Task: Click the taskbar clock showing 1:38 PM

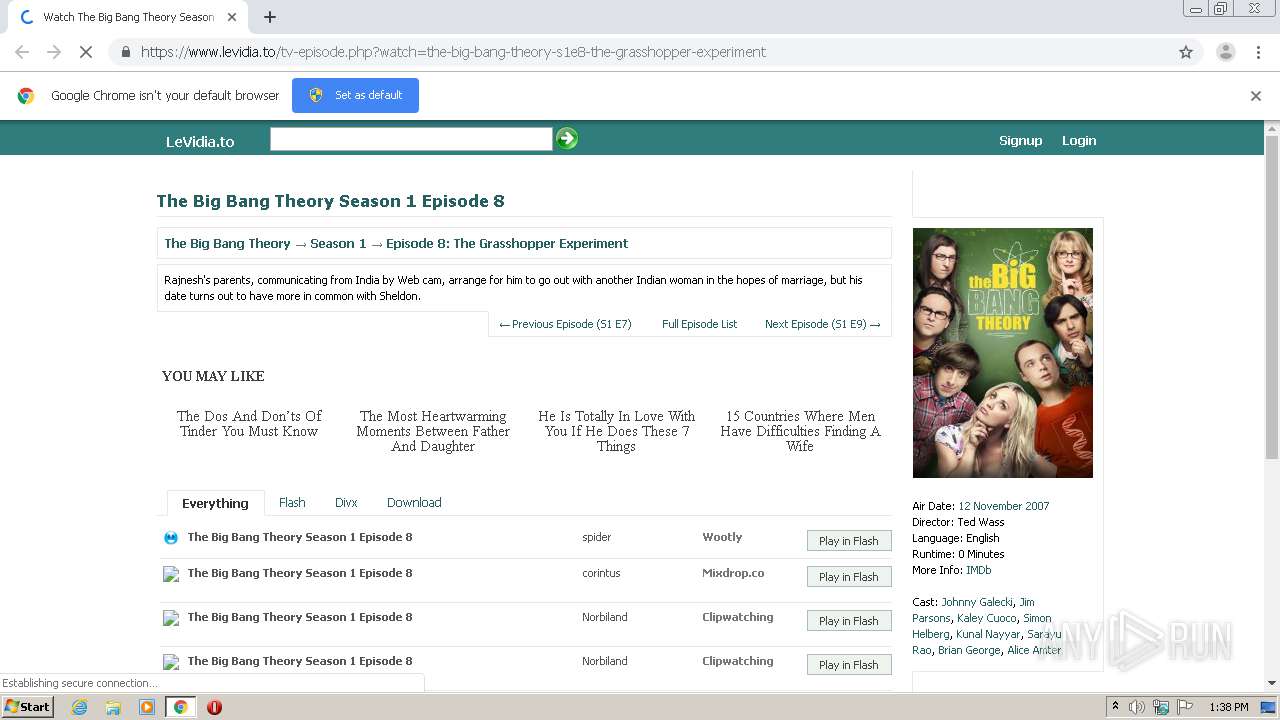Action: (x=1228, y=707)
